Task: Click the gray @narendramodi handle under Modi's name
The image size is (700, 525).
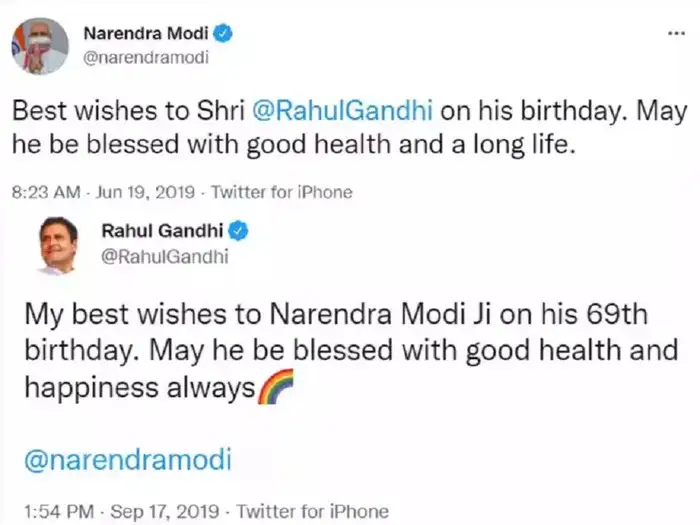Action: tap(146, 57)
